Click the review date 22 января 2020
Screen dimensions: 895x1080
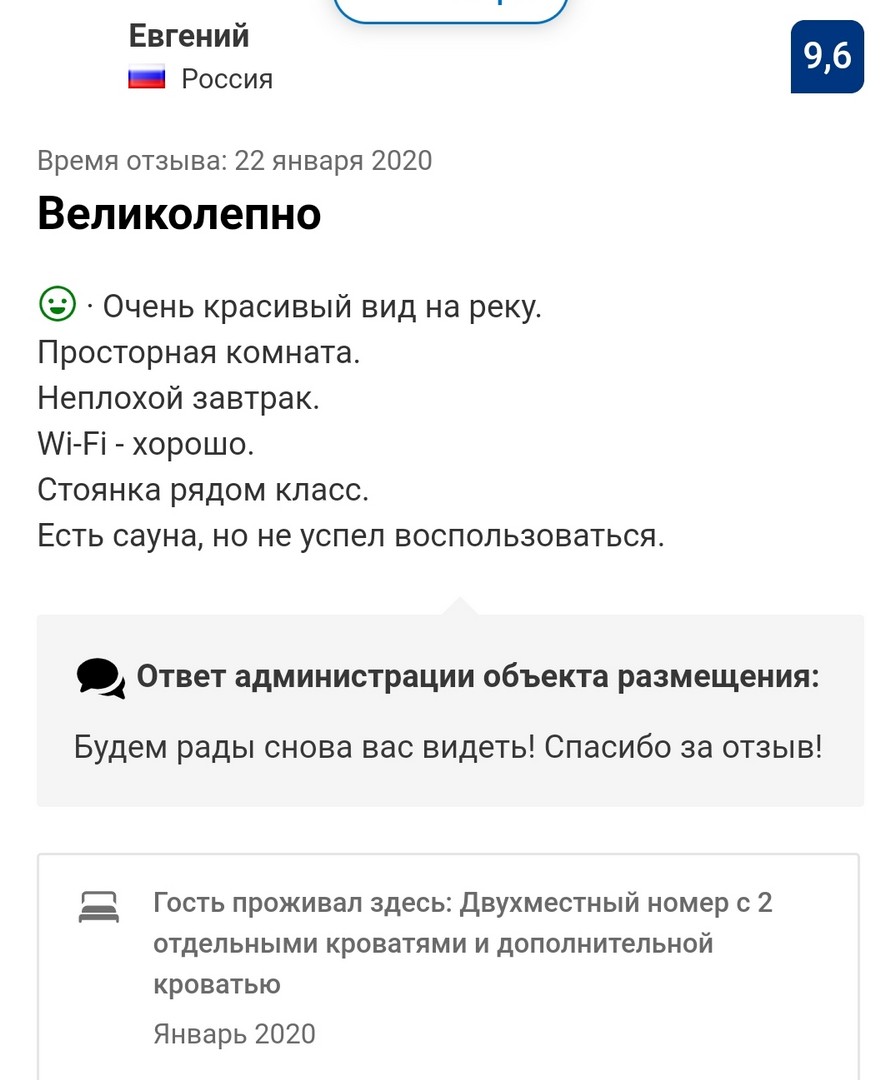(333, 161)
